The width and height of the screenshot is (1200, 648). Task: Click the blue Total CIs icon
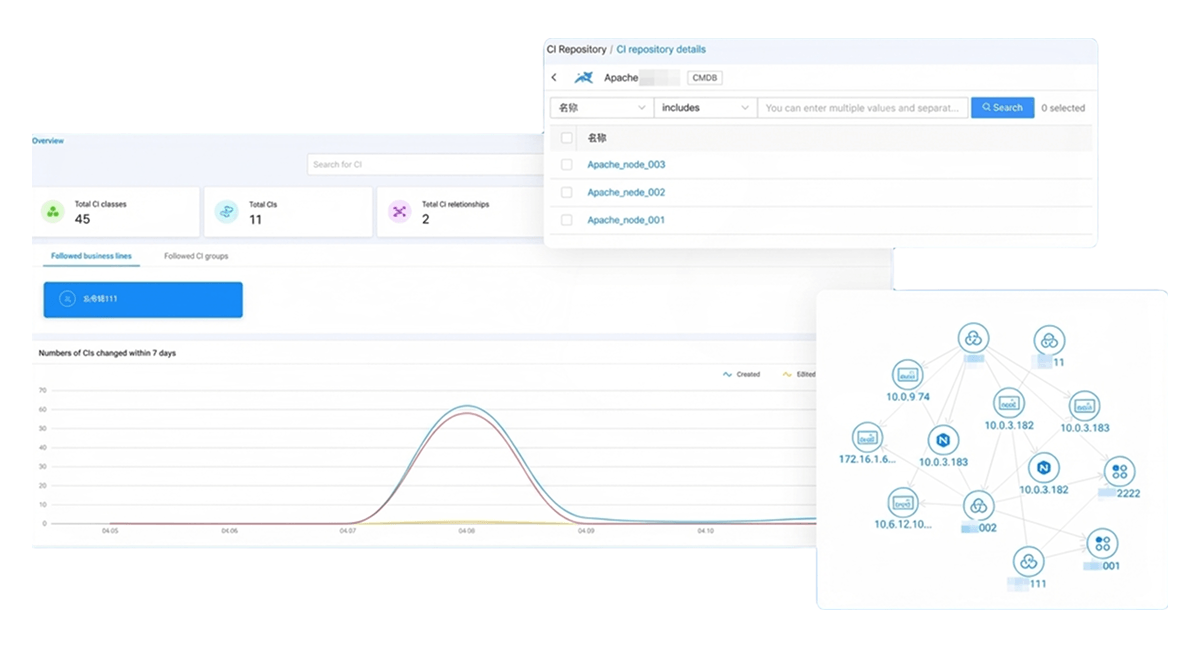click(227, 211)
